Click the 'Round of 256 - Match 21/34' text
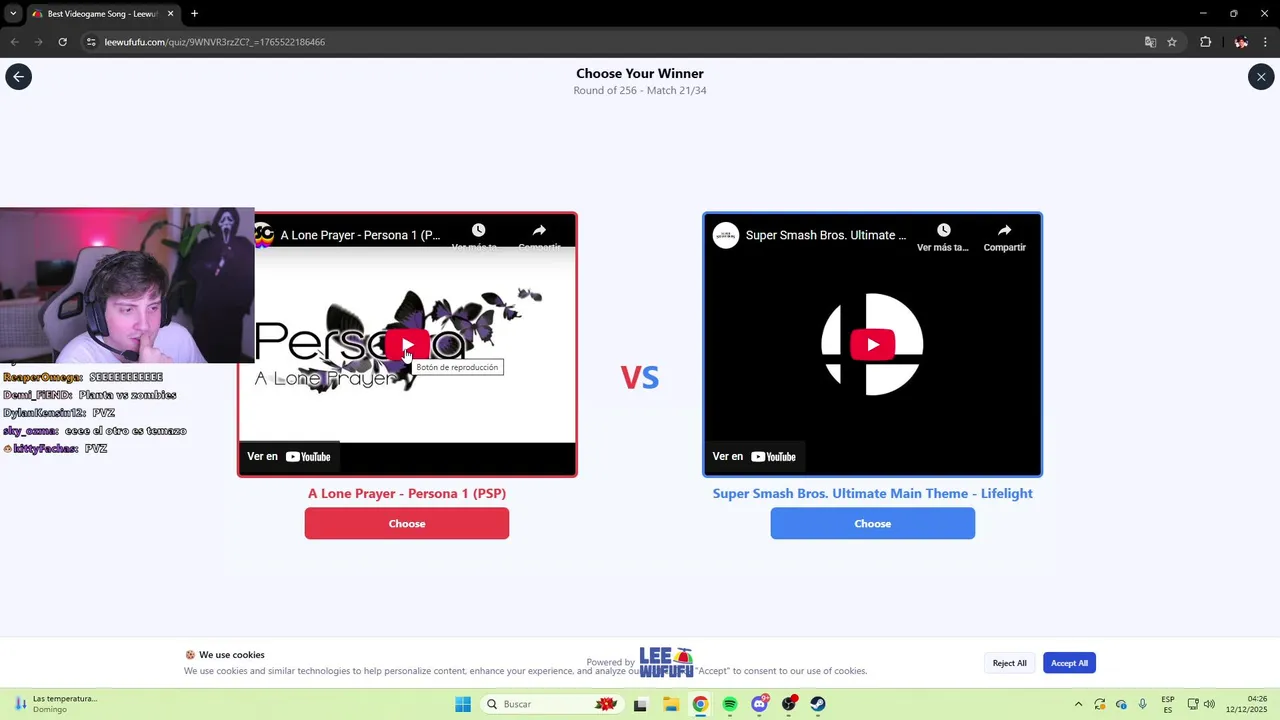 coord(640,90)
